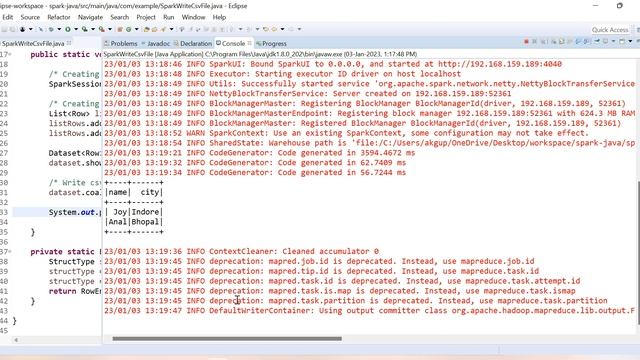Clear the console output

point(553,42)
